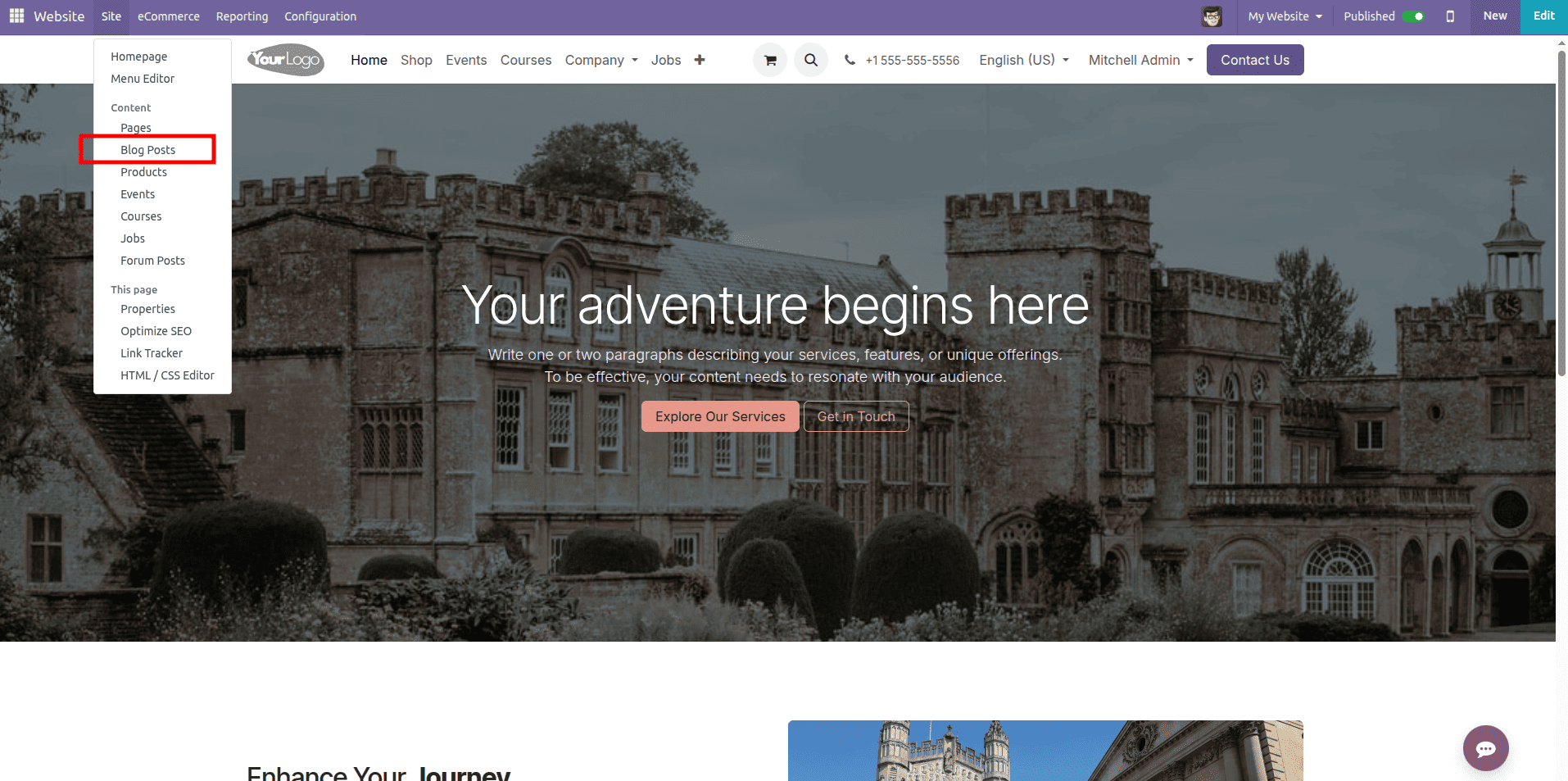Click the search icon in the navbar
Viewport: 1568px width, 781px height.
click(x=810, y=59)
